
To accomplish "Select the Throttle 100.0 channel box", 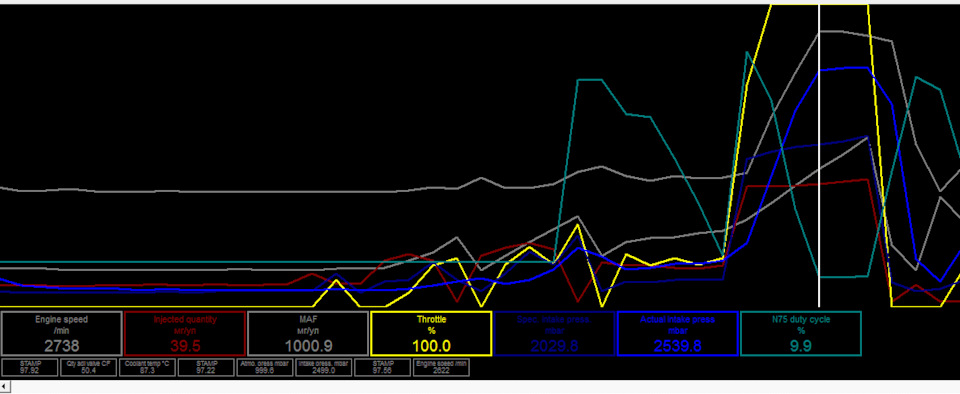I will pos(432,333).
